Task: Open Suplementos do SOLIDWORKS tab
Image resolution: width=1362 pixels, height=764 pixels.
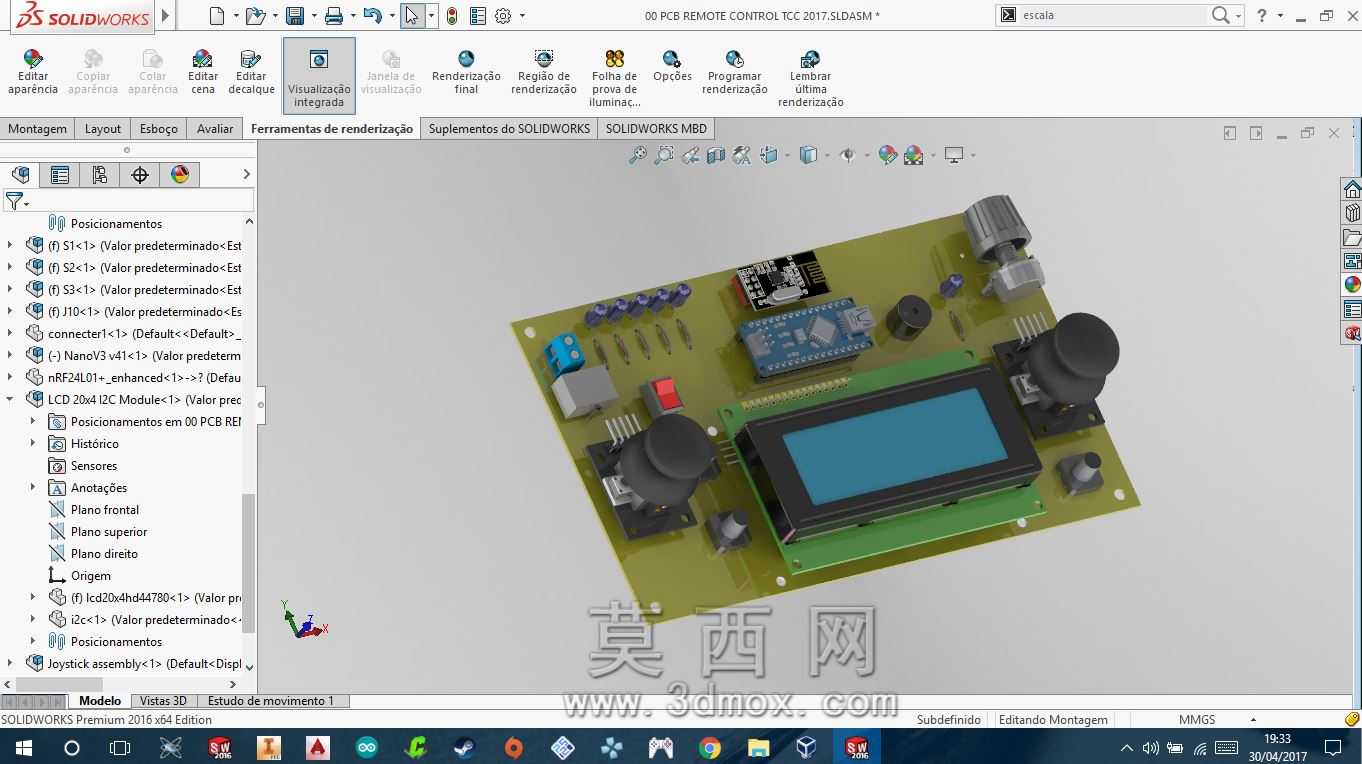Action: [509, 129]
